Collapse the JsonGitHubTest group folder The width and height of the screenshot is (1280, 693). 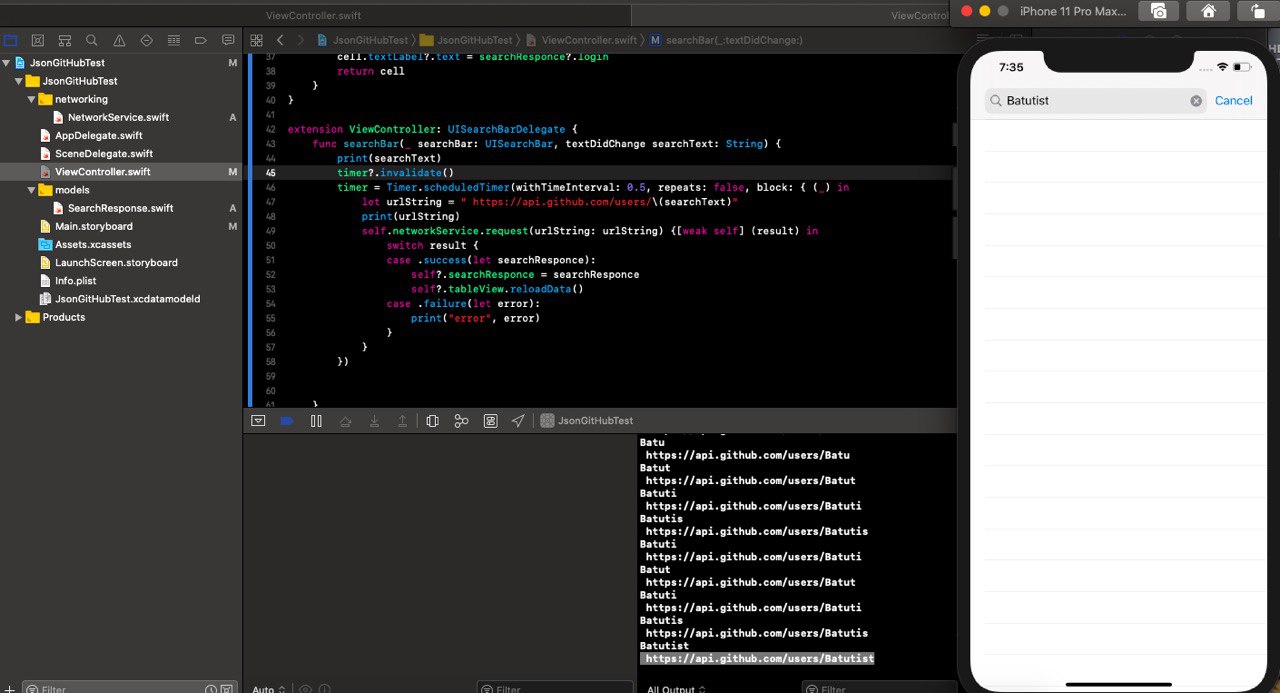(x=19, y=81)
